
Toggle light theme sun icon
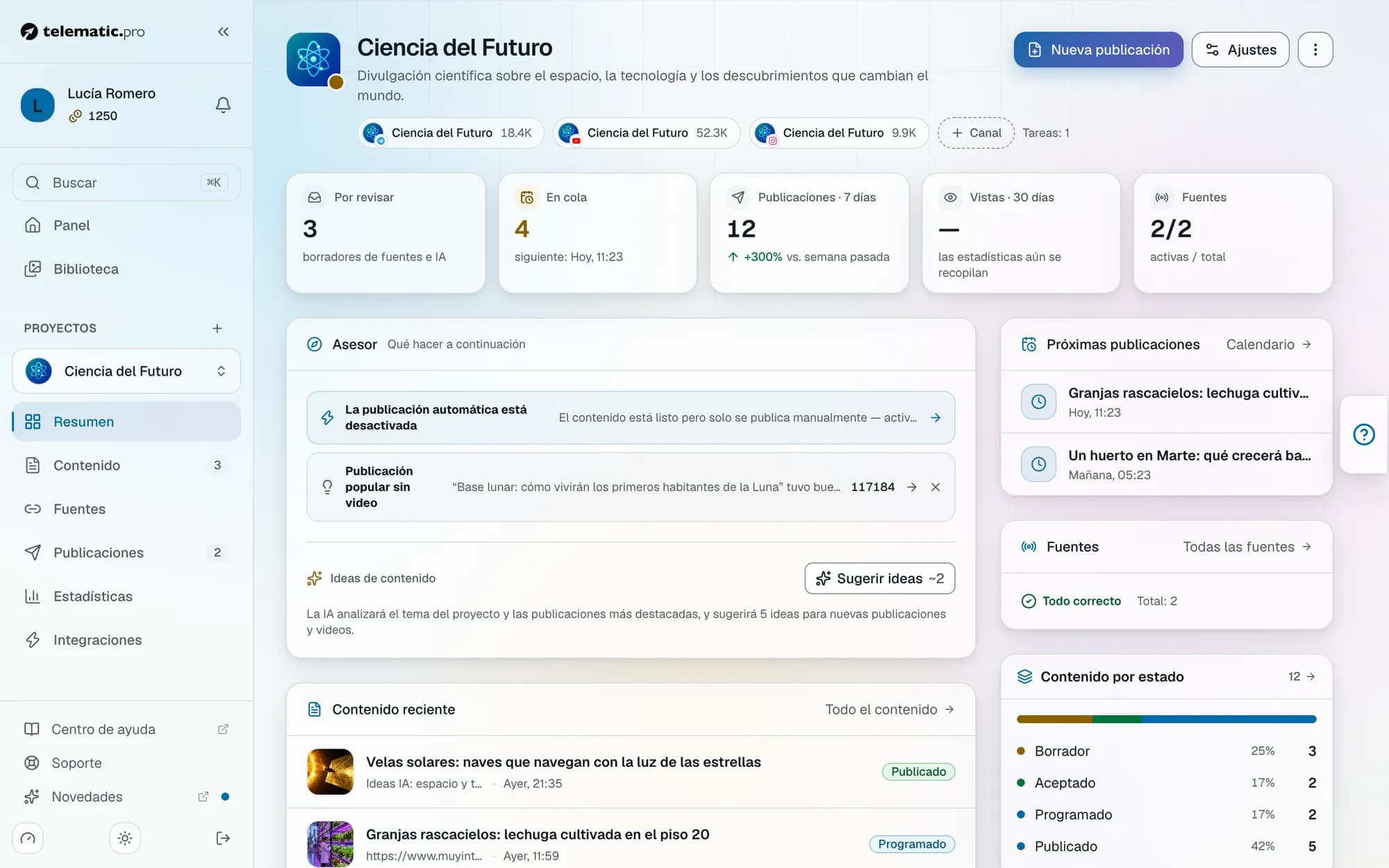(x=125, y=838)
